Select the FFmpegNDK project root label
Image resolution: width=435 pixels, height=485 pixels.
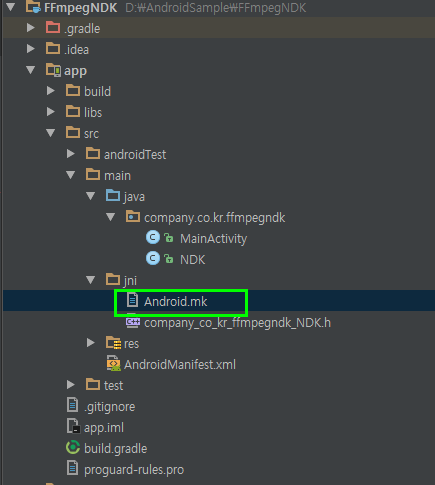[x=81, y=8]
